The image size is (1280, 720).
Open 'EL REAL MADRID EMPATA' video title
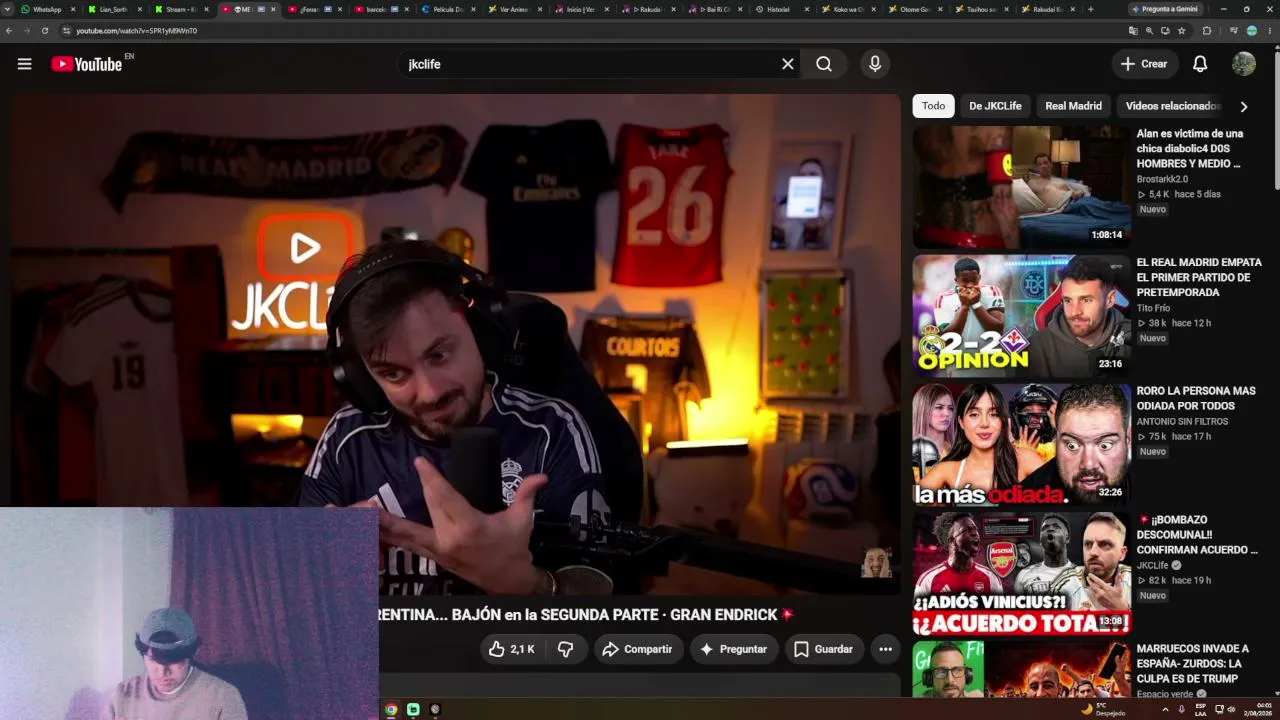click(x=1199, y=277)
